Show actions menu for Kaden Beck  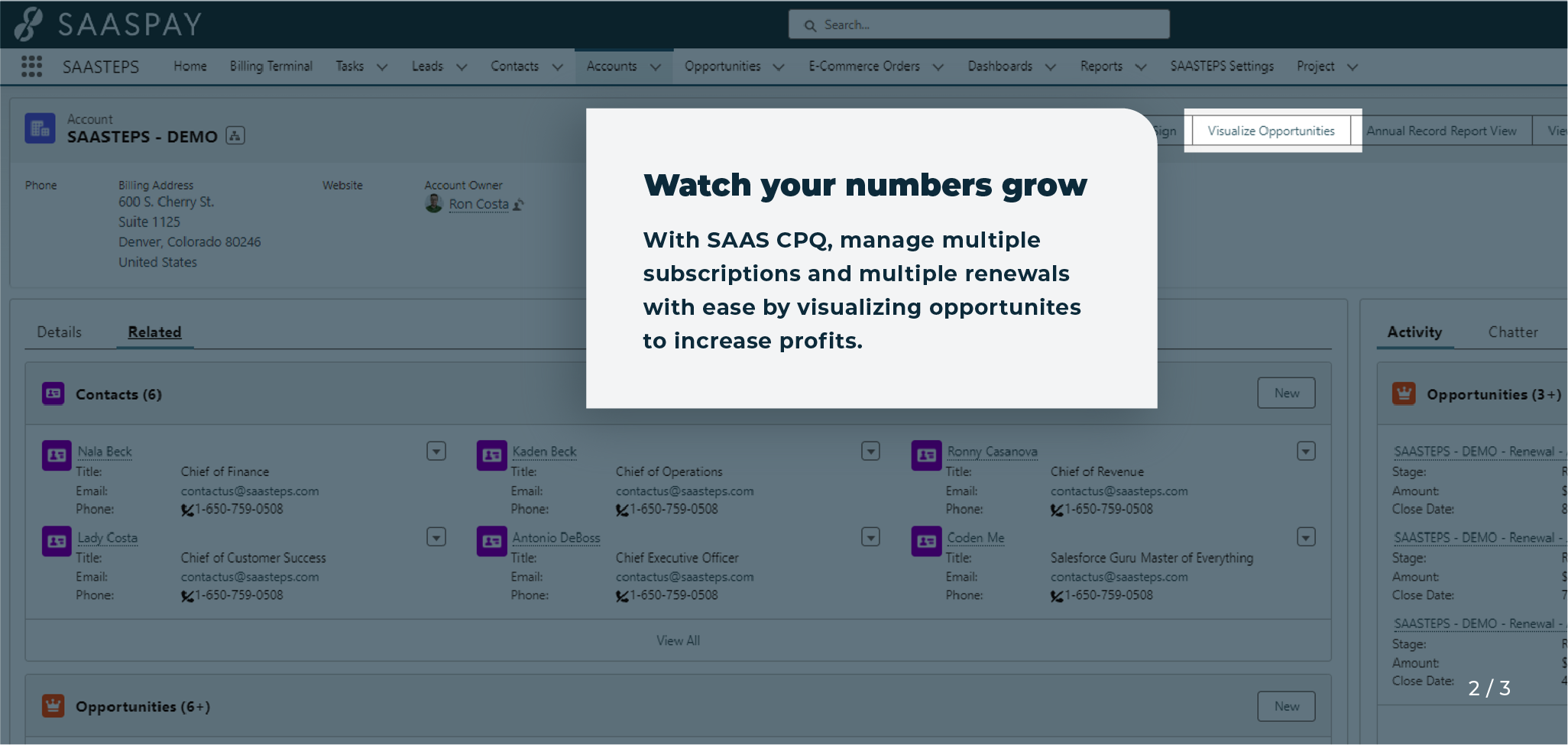pyautogui.click(x=870, y=451)
